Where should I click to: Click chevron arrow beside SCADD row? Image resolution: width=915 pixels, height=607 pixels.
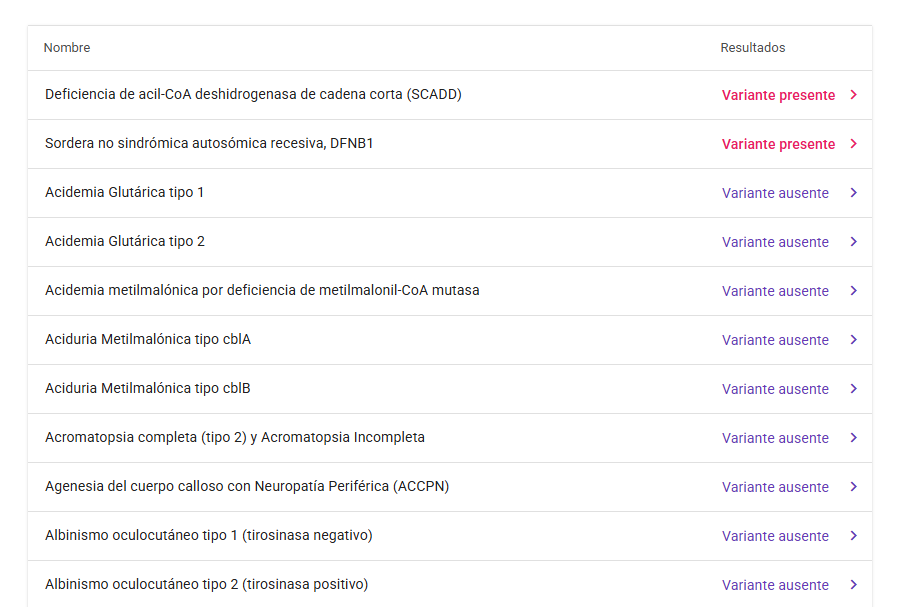pos(853,95)
